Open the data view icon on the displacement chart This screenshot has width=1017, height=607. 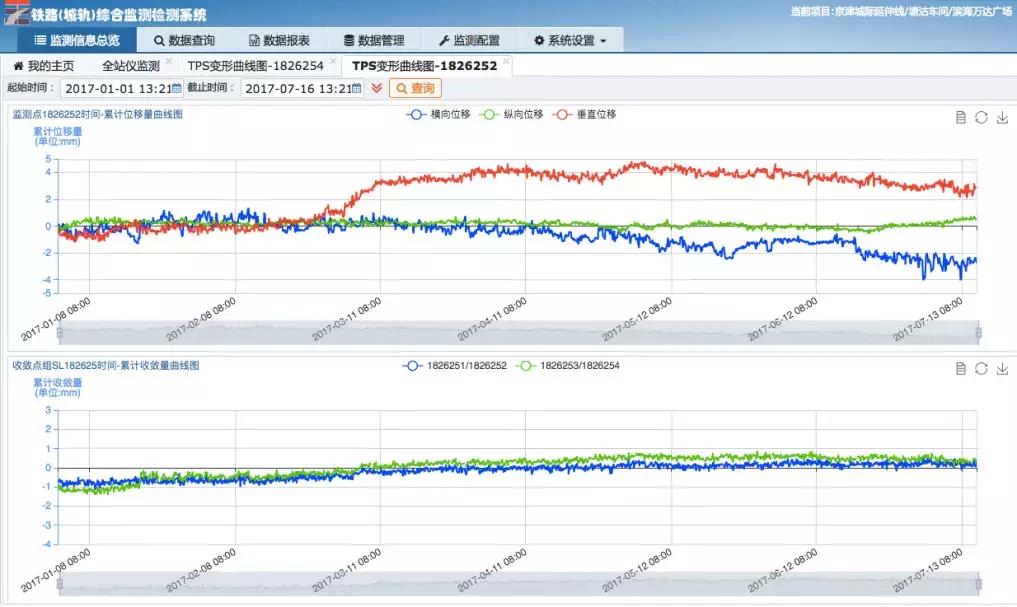pyautogui.click(x=960, y=117)
